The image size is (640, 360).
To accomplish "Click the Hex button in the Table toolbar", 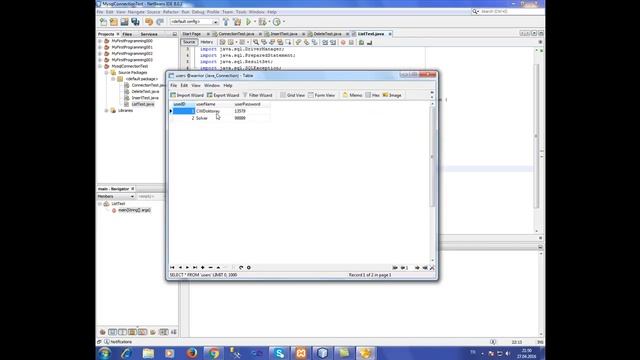I will click(x=372, y=95).
